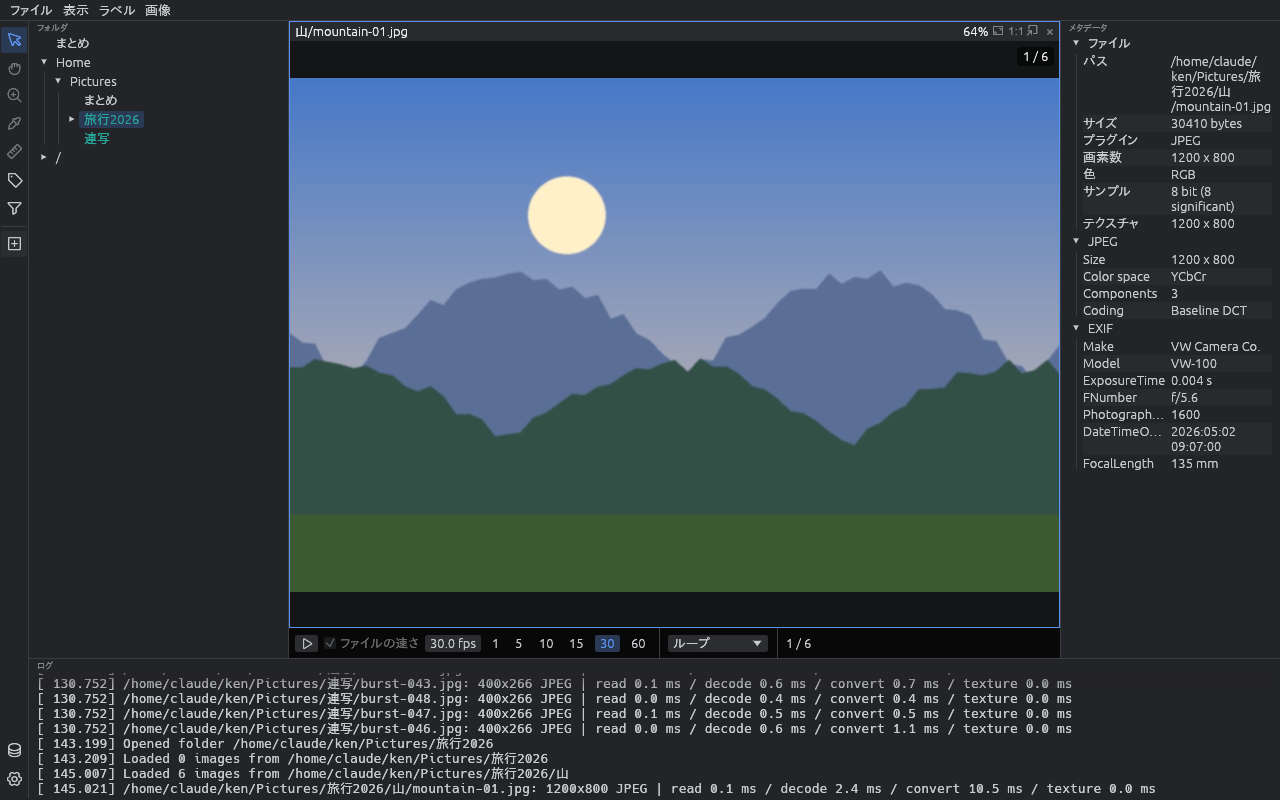Open the ファイル menu

[x=30, y=10]
